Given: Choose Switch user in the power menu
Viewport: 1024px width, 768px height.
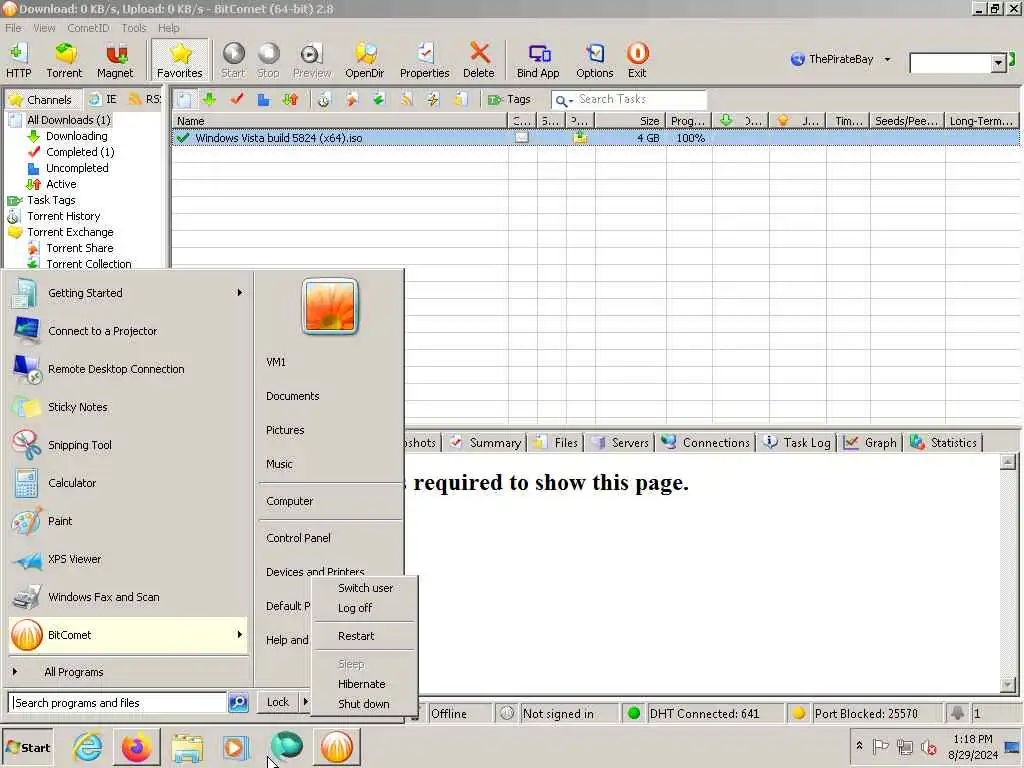Looking at the screenshot, I should 365,588.
